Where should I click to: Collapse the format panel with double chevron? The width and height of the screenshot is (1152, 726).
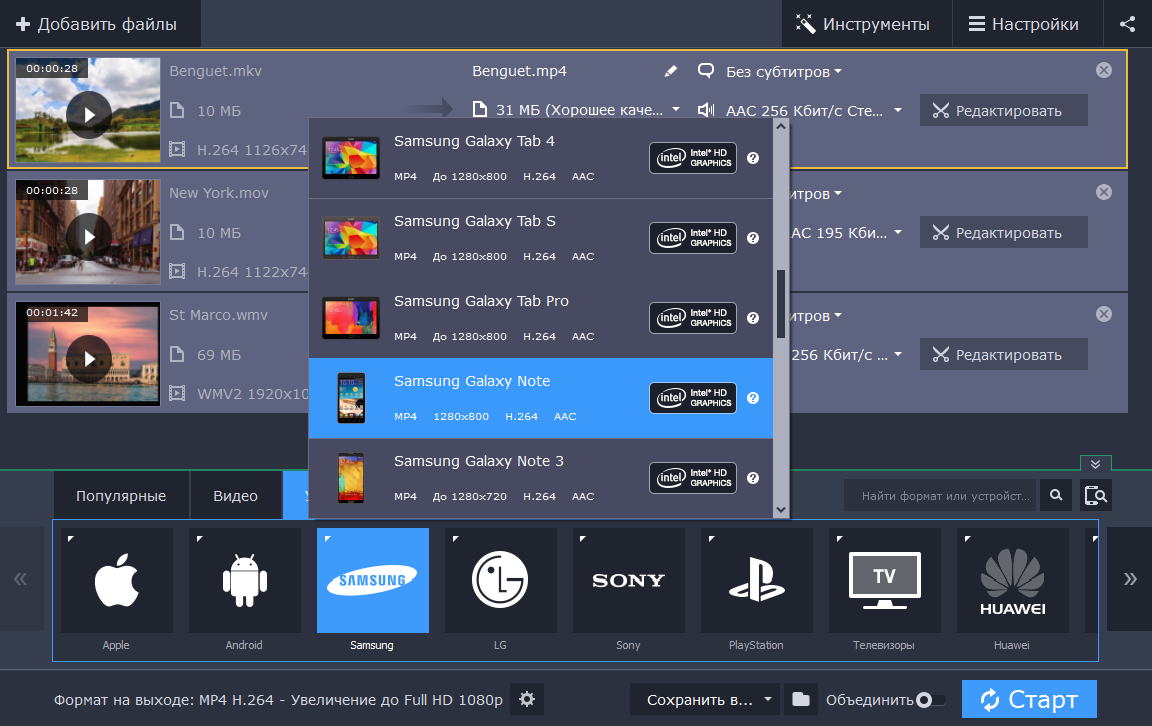click(1095, 464)
